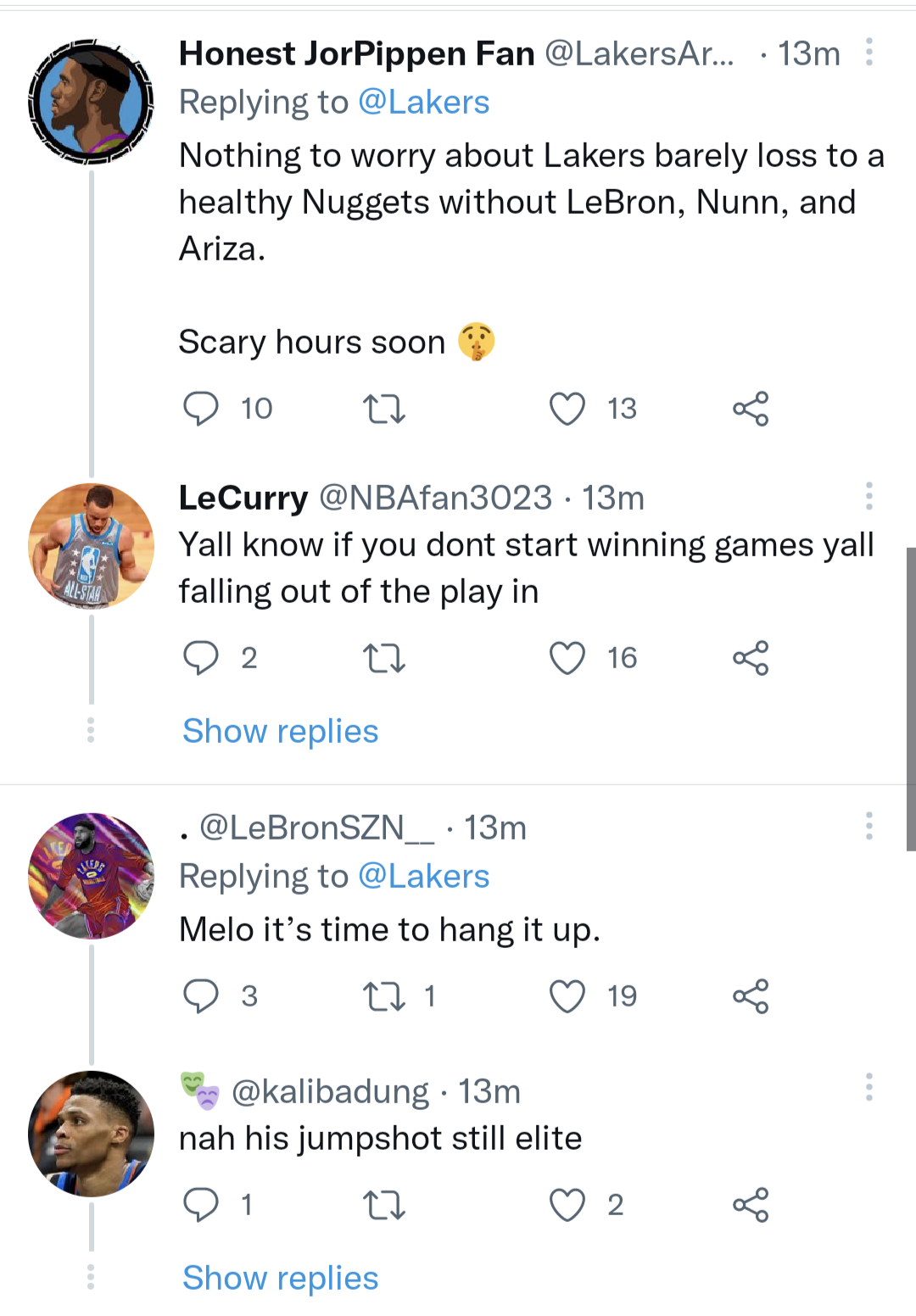The width and height of the screenshot is (916, 1316).
Task: Reply to LeCurry's tweet
Action: click(x=201, y=658)
